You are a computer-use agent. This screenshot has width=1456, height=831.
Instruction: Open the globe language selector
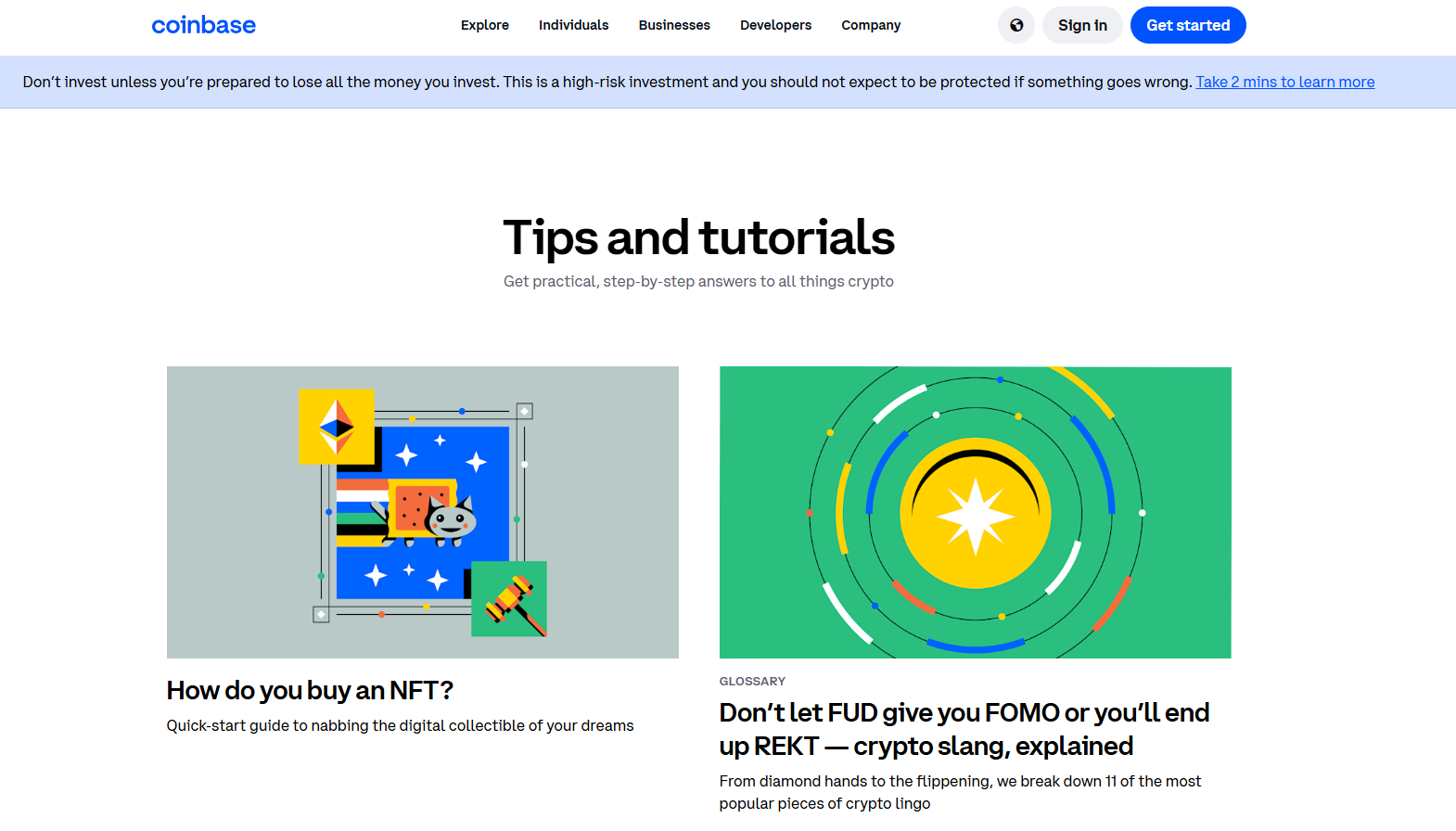pyautogui.click(x=1016, y=25)
